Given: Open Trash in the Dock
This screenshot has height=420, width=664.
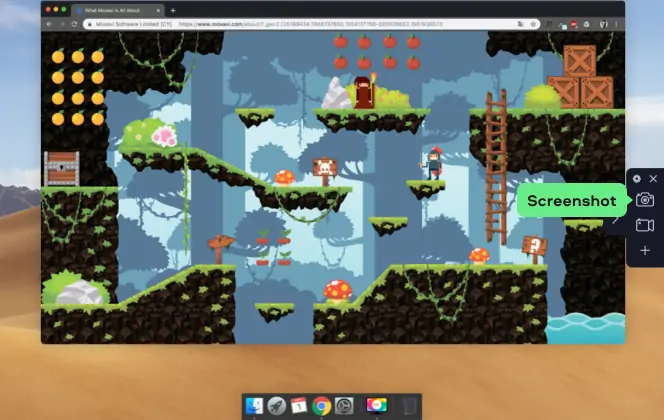Looking at the screenshot, I should pyautogui.click(x=409, y=406).
